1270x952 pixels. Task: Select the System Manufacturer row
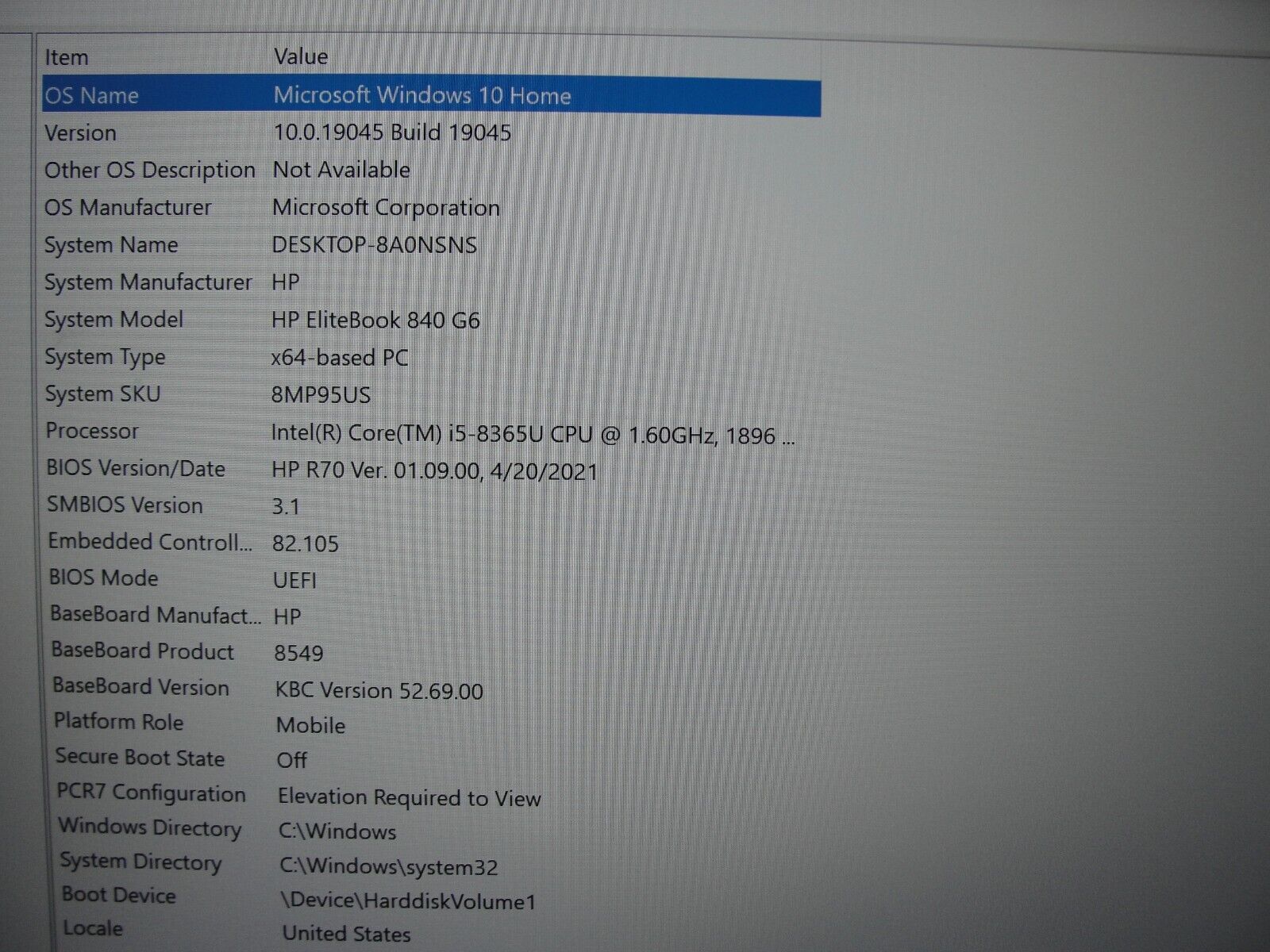148,282
